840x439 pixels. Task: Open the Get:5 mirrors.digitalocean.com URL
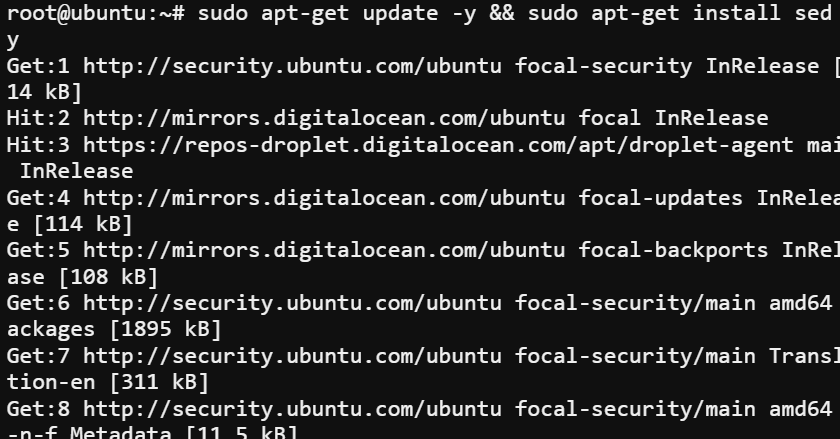[324, 251]
